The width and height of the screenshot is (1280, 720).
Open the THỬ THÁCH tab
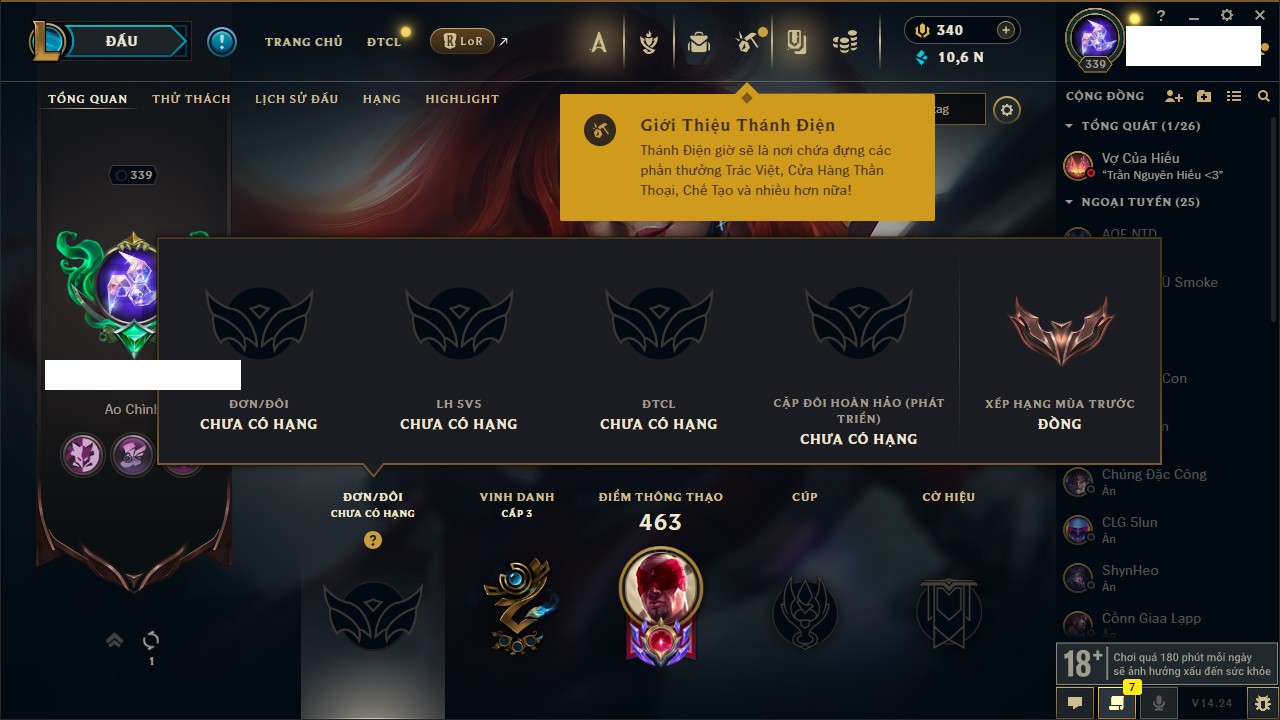point(191,99)
